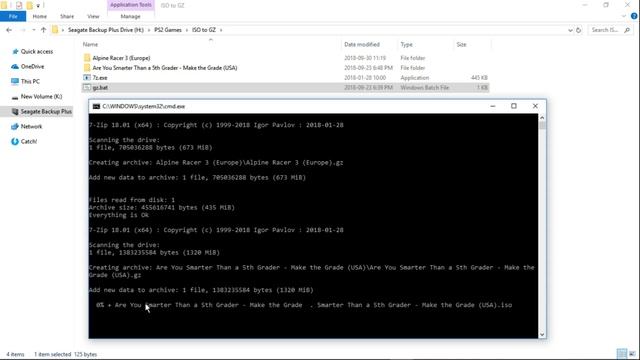Screen dimensions: 640x360
Task: Select Network in navigation pane
Action: pos(31,127)
